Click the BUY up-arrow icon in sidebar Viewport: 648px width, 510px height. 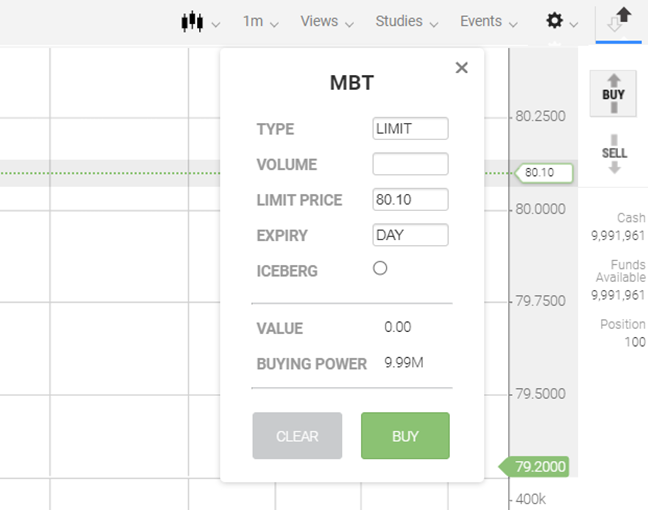click(x=613, y=94)
